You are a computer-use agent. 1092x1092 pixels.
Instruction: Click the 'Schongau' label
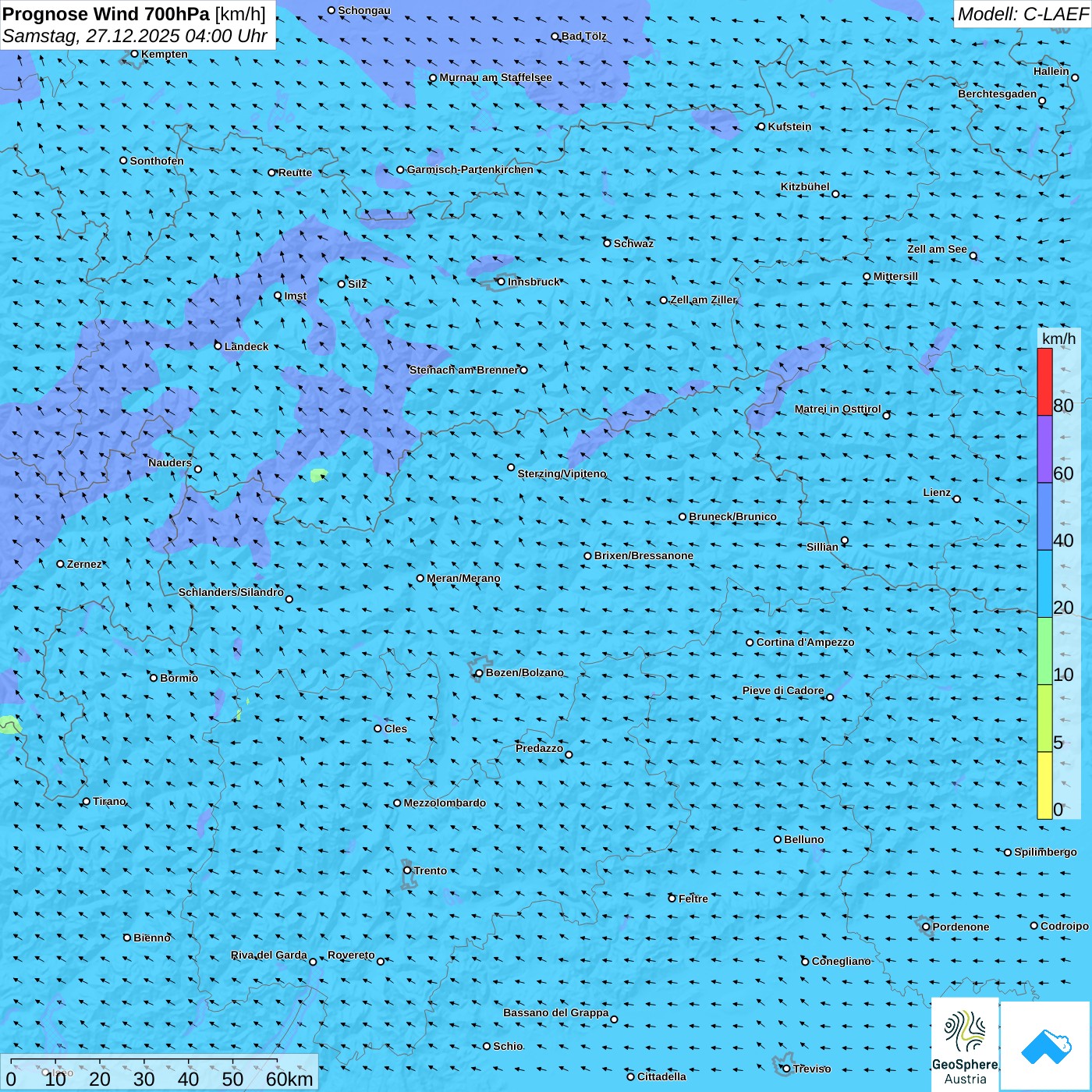(x=364, y=10)
